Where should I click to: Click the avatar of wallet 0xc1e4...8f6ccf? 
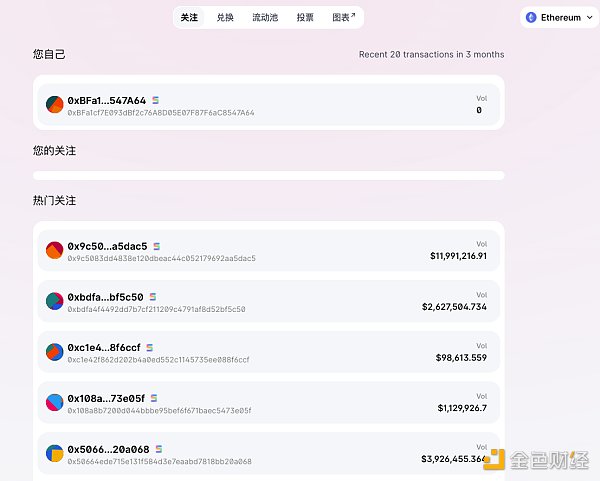pyautogui.click(x=54, y=352)
